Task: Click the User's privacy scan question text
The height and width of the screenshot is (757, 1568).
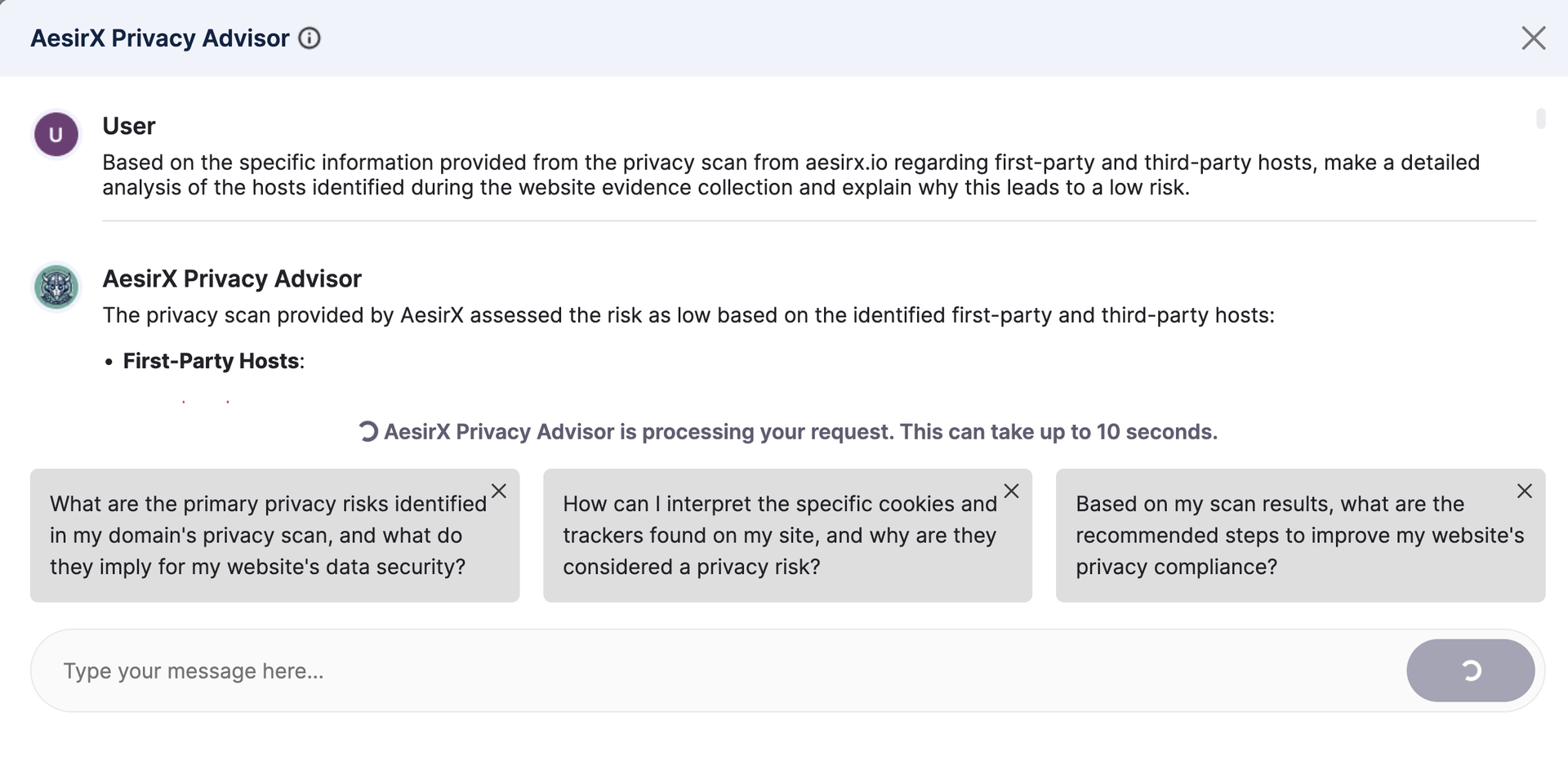Action: (791, 175)
